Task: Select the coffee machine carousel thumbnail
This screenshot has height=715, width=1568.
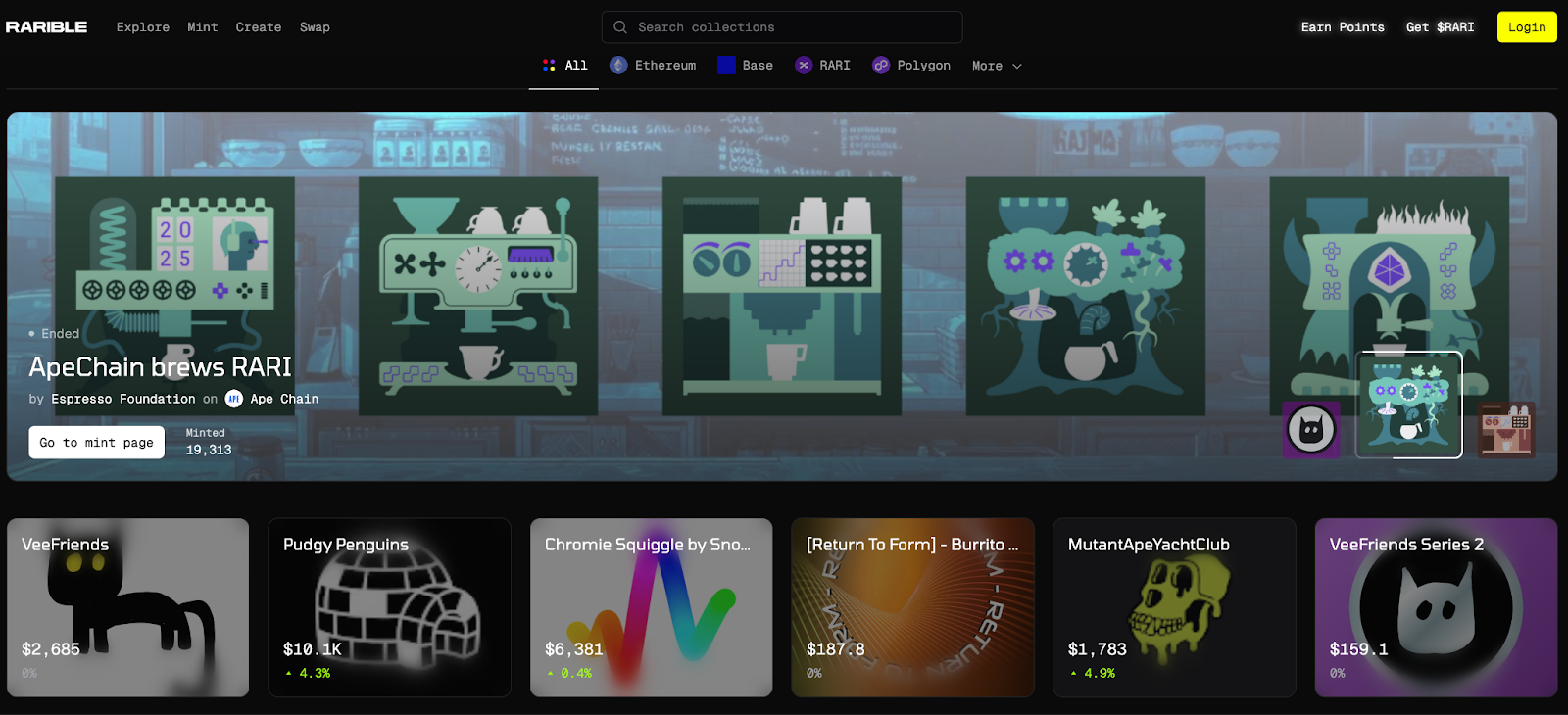Action: pyautogui.click(x=1506, y=429)
